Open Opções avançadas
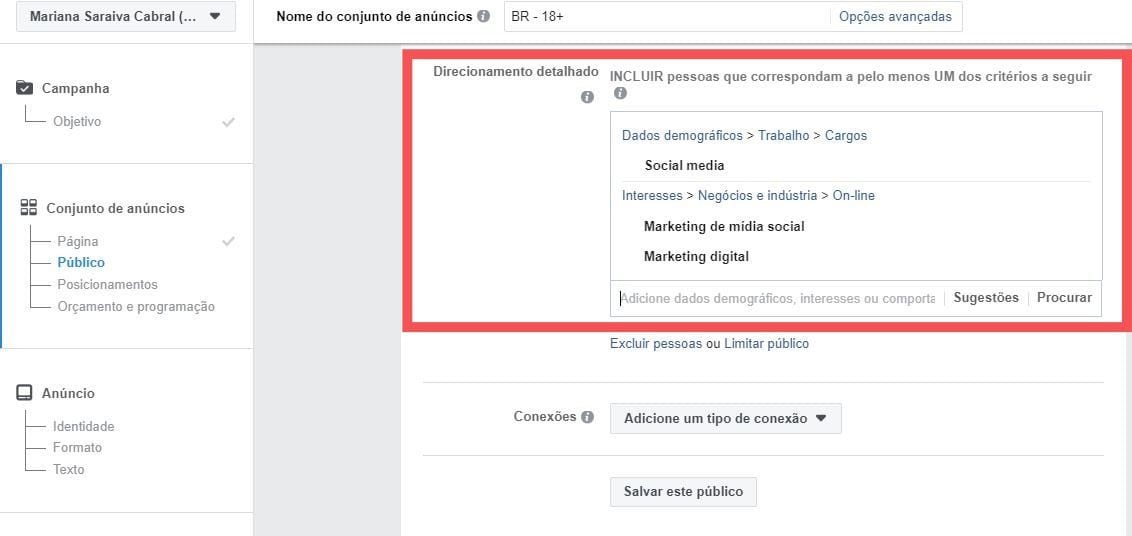 click(x=895, y=17)
